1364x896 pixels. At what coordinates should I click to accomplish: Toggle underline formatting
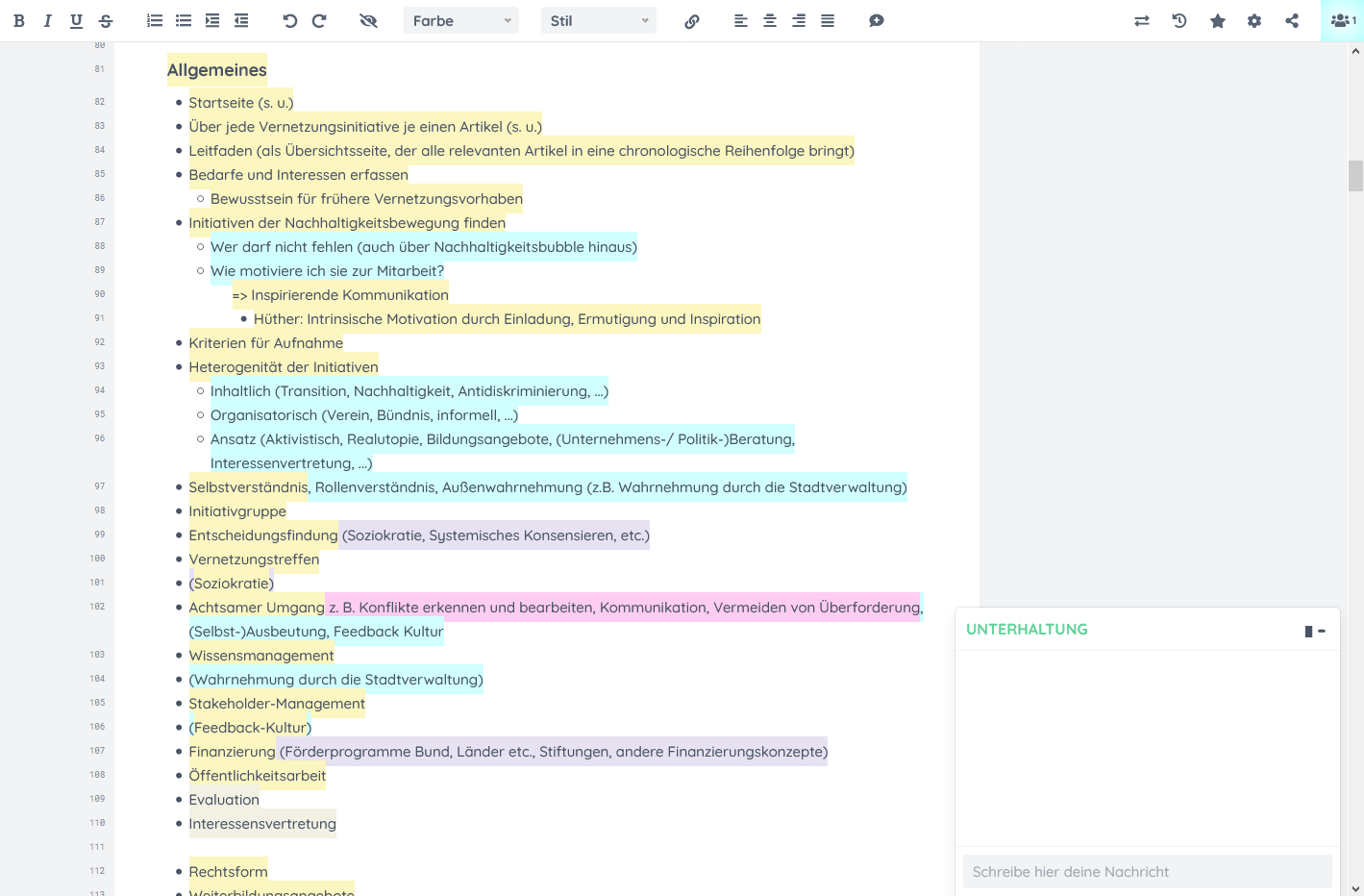76,20
